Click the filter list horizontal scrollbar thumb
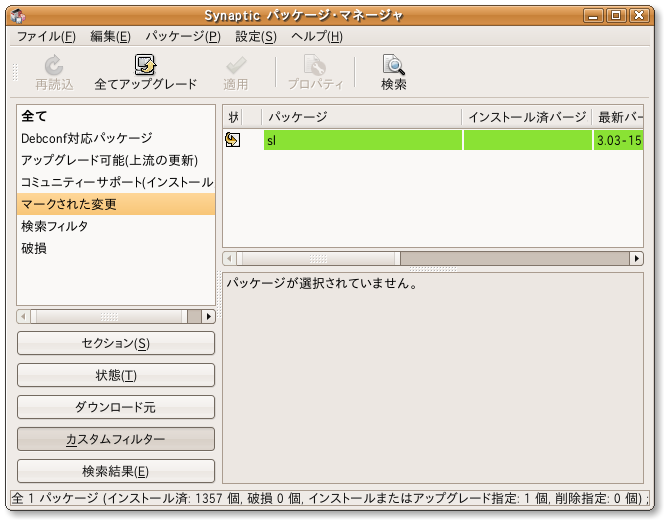The height and width of the screenshot is (520, 664). click(x=109, y=316)
